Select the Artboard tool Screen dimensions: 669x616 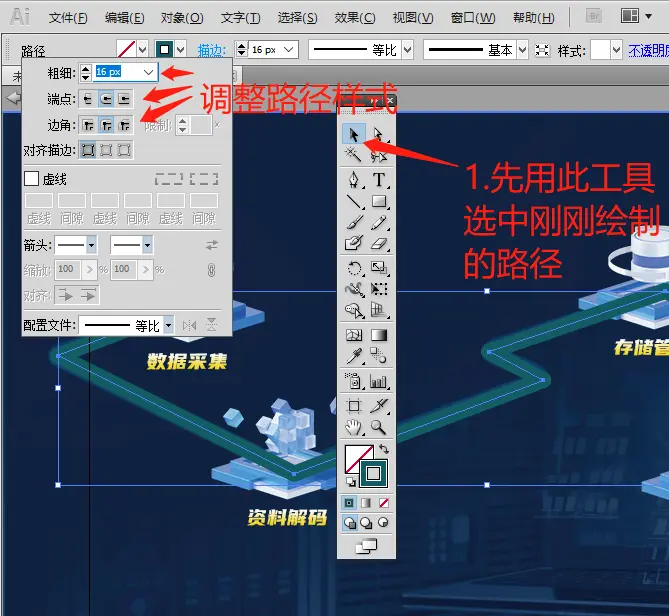tap(354, 406)
